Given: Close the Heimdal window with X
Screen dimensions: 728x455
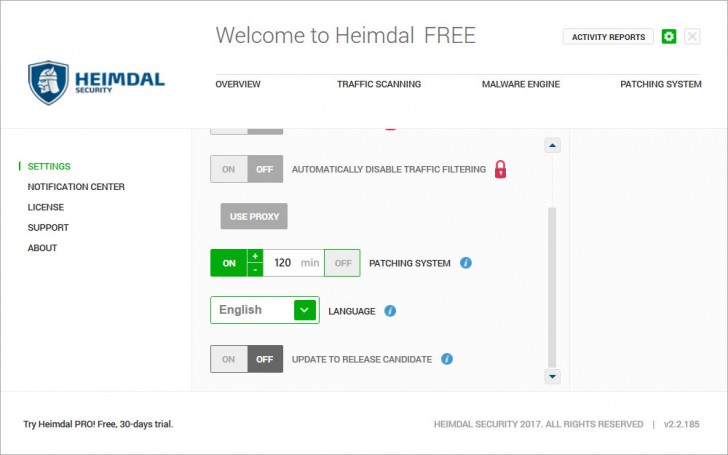Looking at the screenshot, I should [692, 36].
